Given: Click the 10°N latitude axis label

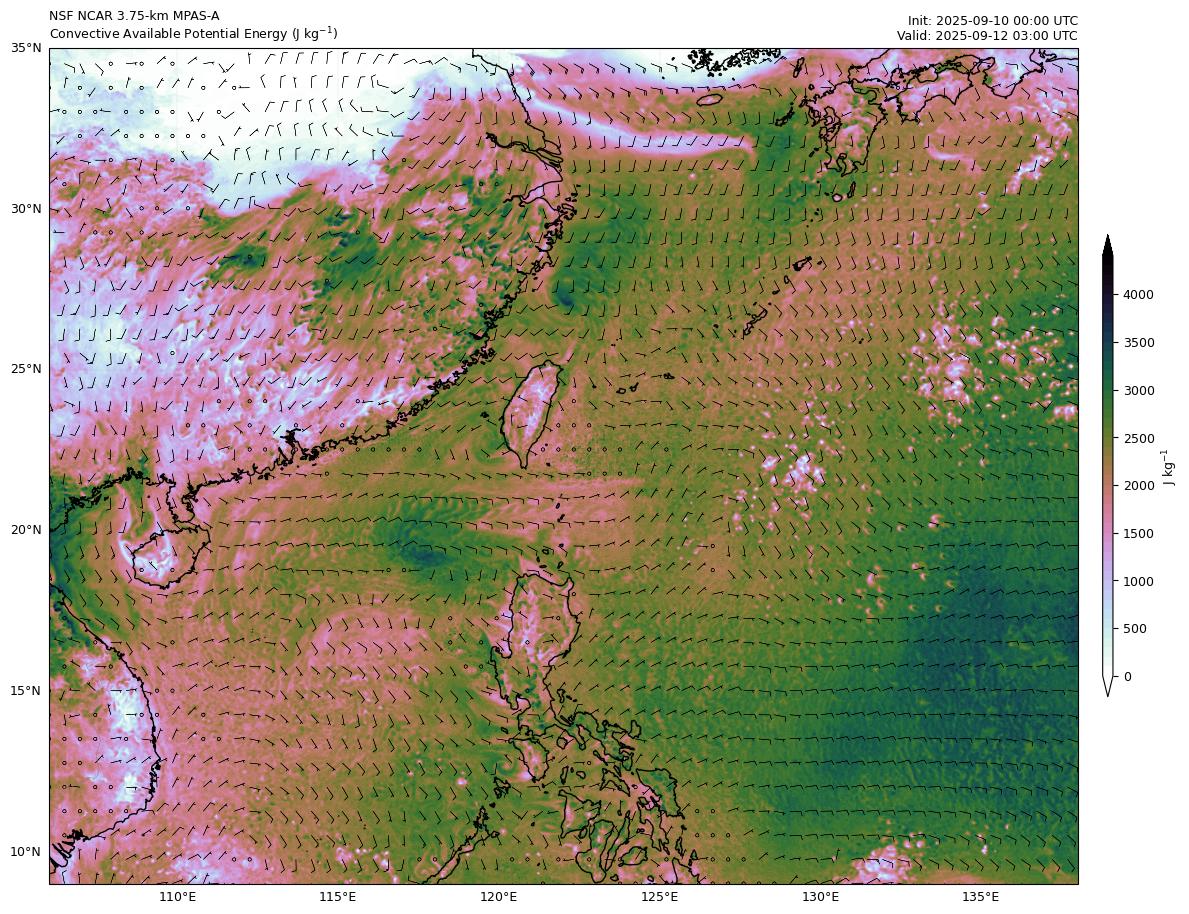Looking at the screenshot, I should point(26,852).
